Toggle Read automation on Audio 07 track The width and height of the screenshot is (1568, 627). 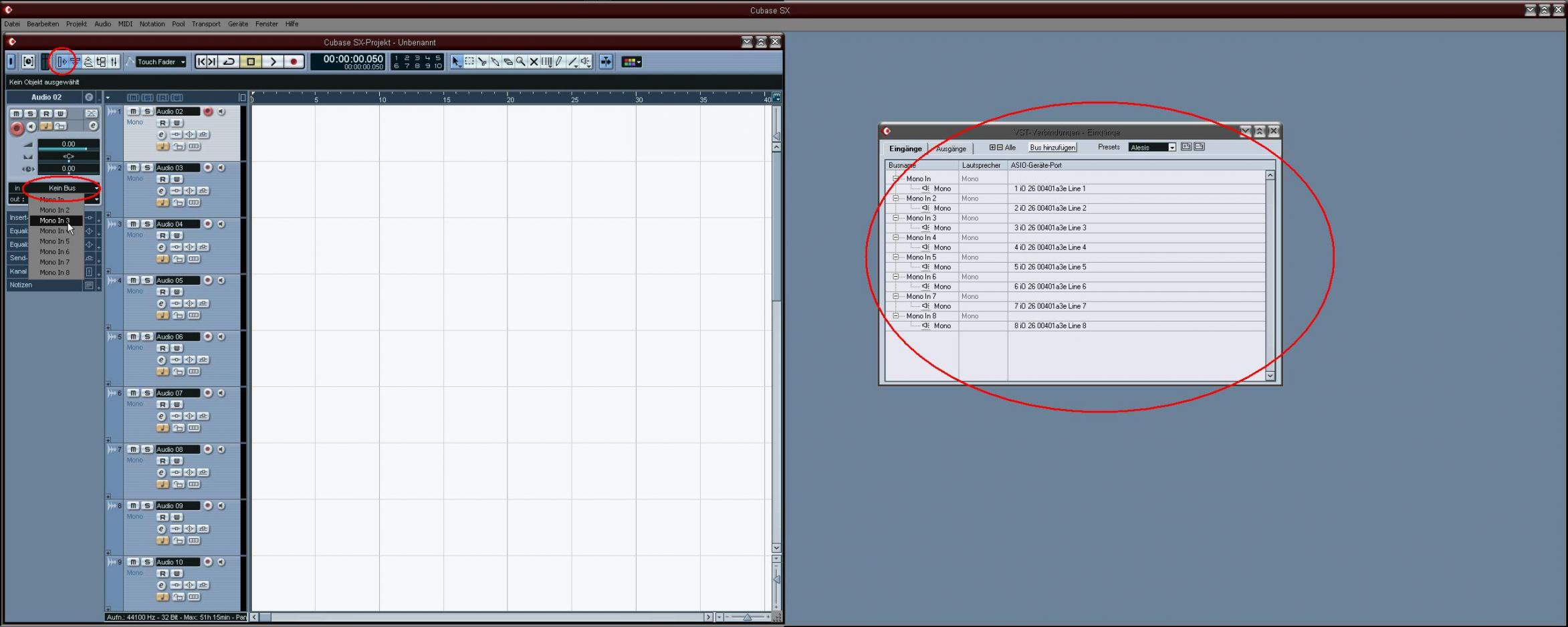click(x=162, y=404)
